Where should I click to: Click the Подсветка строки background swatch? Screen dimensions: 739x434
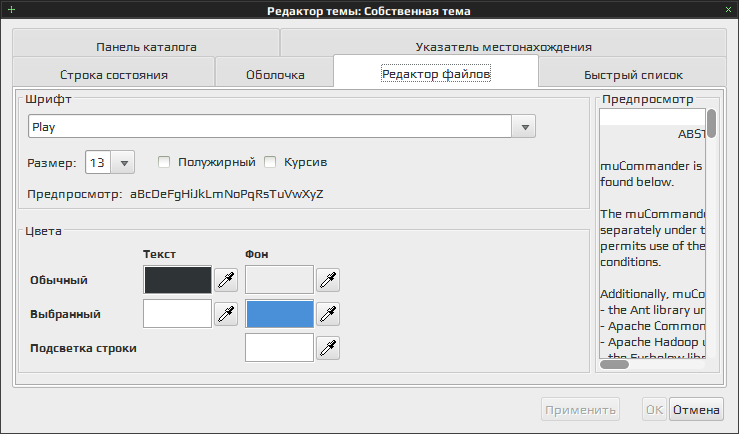tap(279, 348)
